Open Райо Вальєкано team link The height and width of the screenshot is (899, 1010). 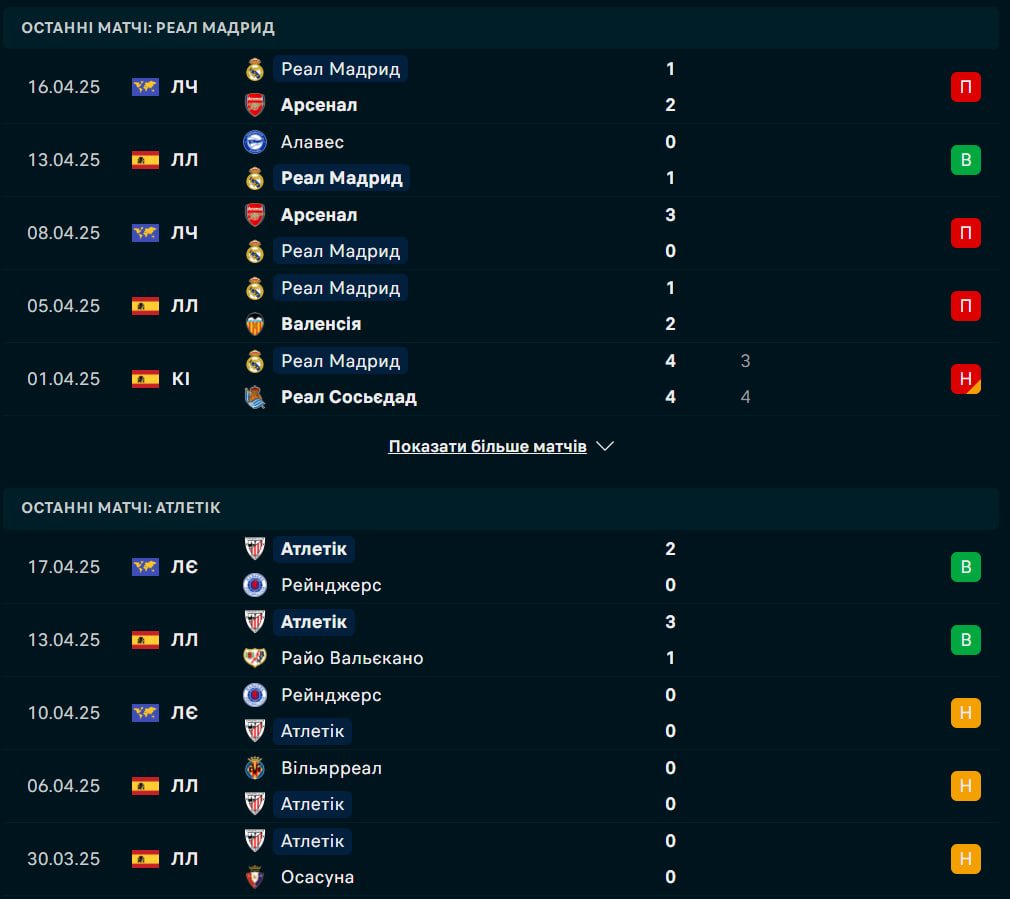coord(352,658)
